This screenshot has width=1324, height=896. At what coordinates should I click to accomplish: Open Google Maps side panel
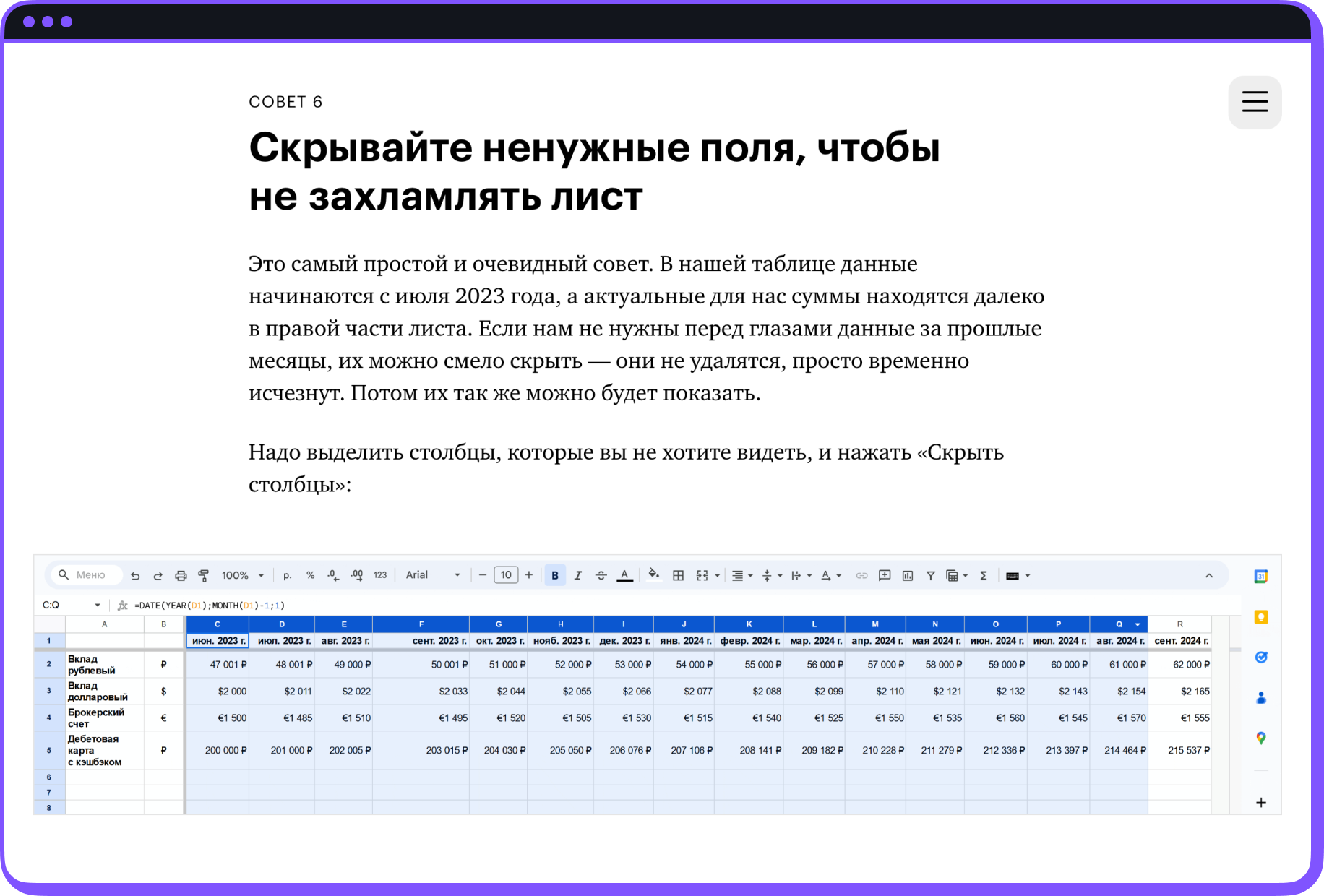tap(1261, 738)
